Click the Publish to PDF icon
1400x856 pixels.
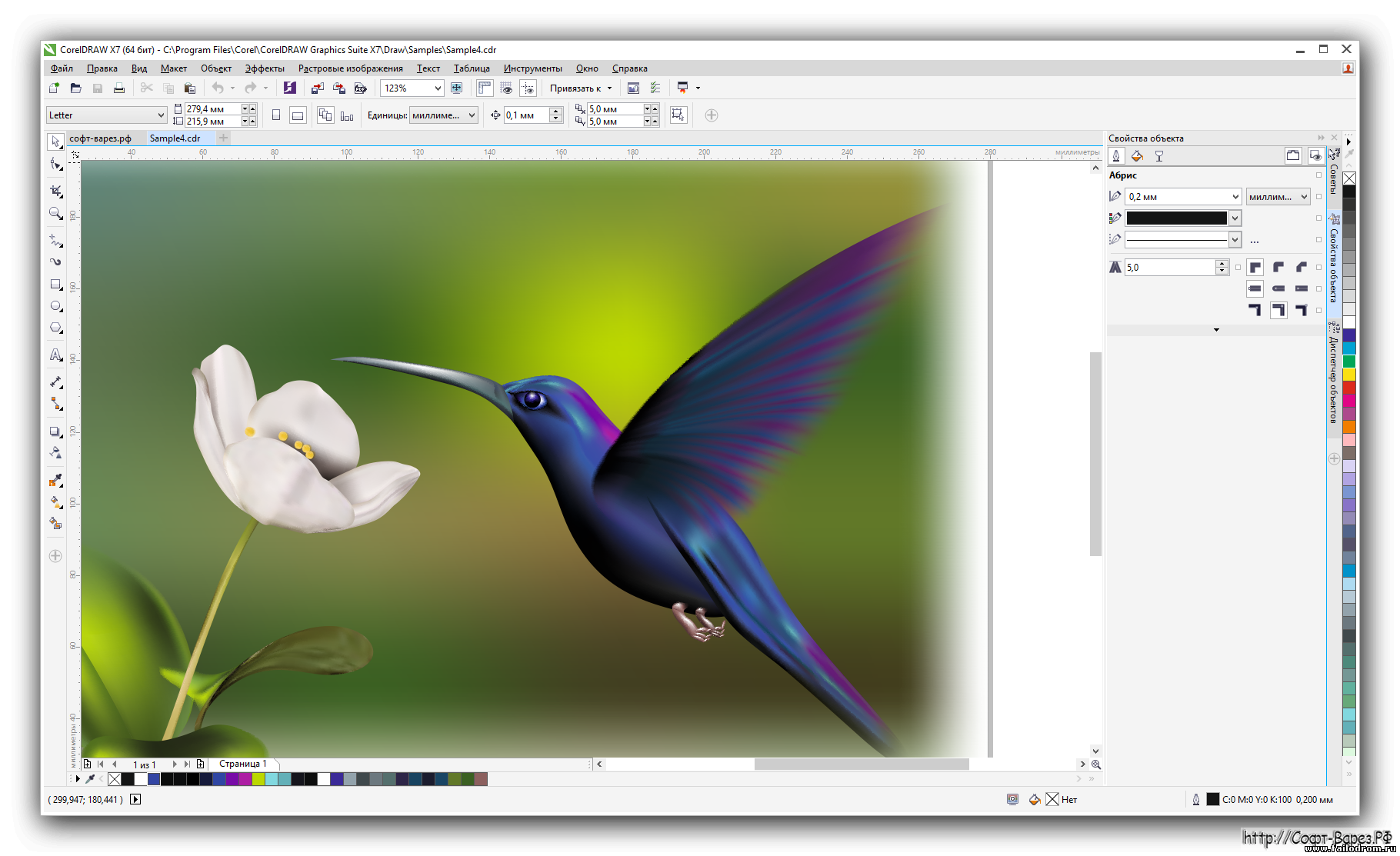(x=360, y=88)
